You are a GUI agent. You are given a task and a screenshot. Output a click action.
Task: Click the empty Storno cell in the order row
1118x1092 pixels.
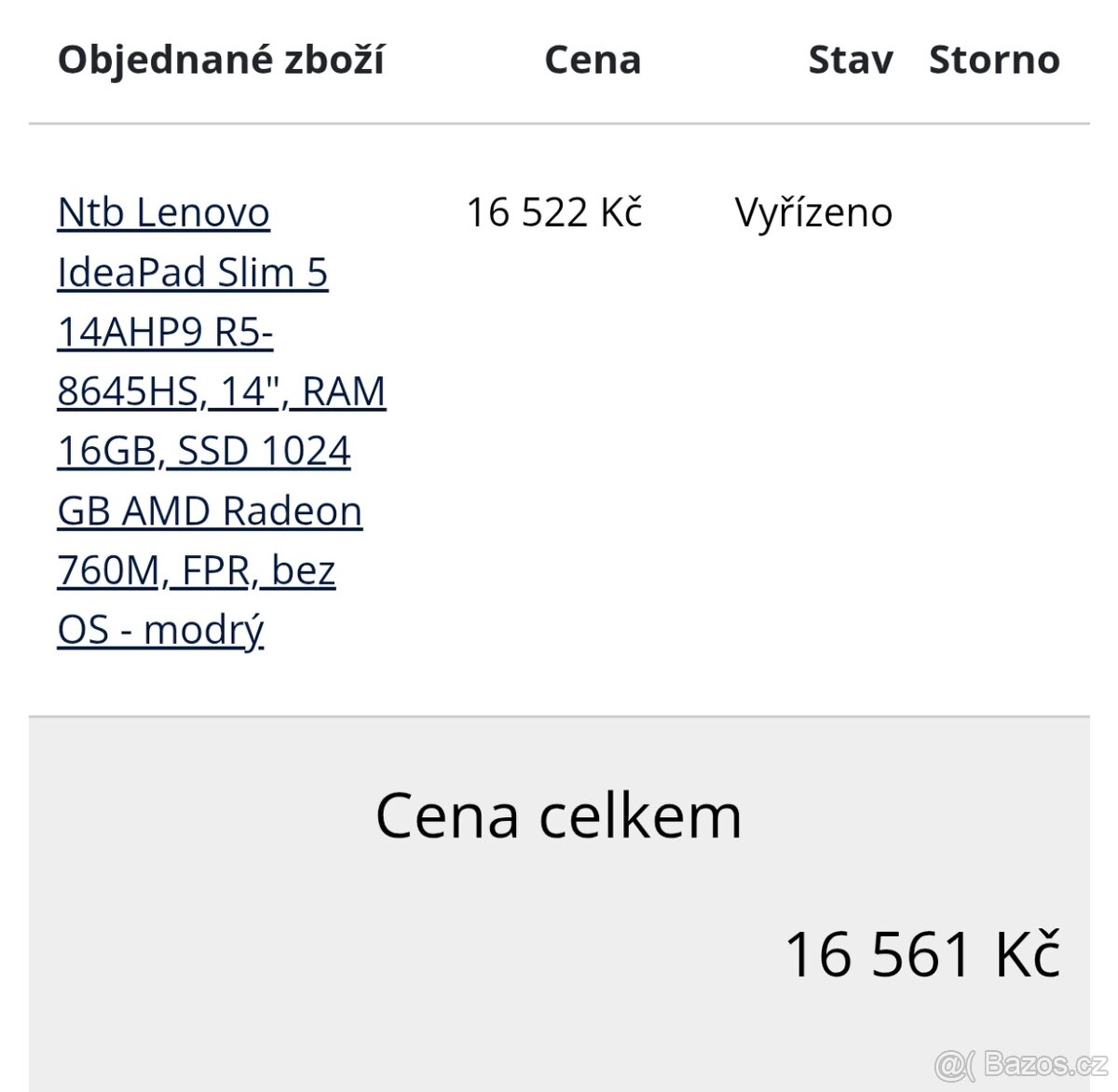(x=994, y=212)
